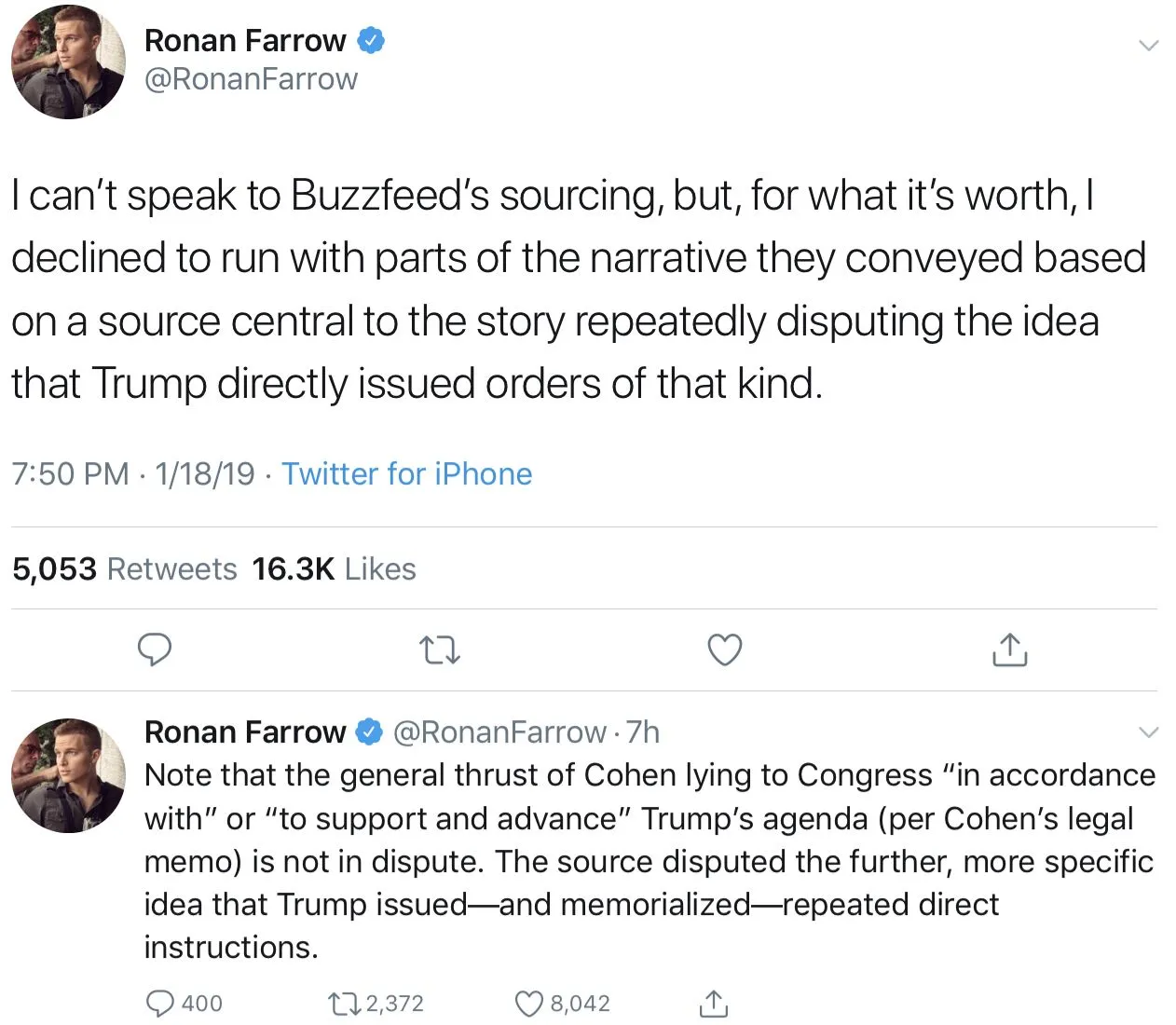Expand the follow-up tweet's chevron menu
Screen dimensions: 1176x1025
tap(1149, 732)
